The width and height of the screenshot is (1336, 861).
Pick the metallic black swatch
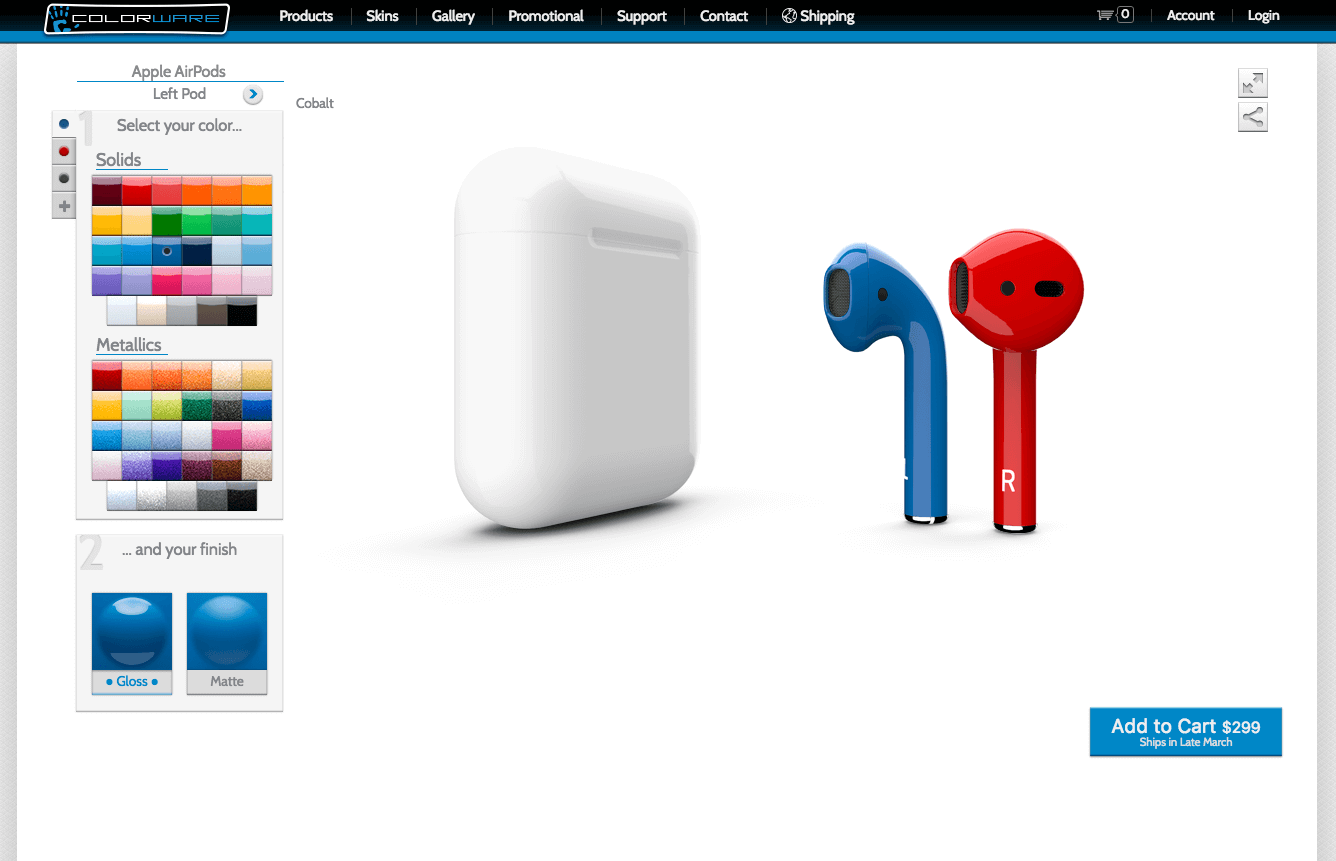click(x=242, y=496)
